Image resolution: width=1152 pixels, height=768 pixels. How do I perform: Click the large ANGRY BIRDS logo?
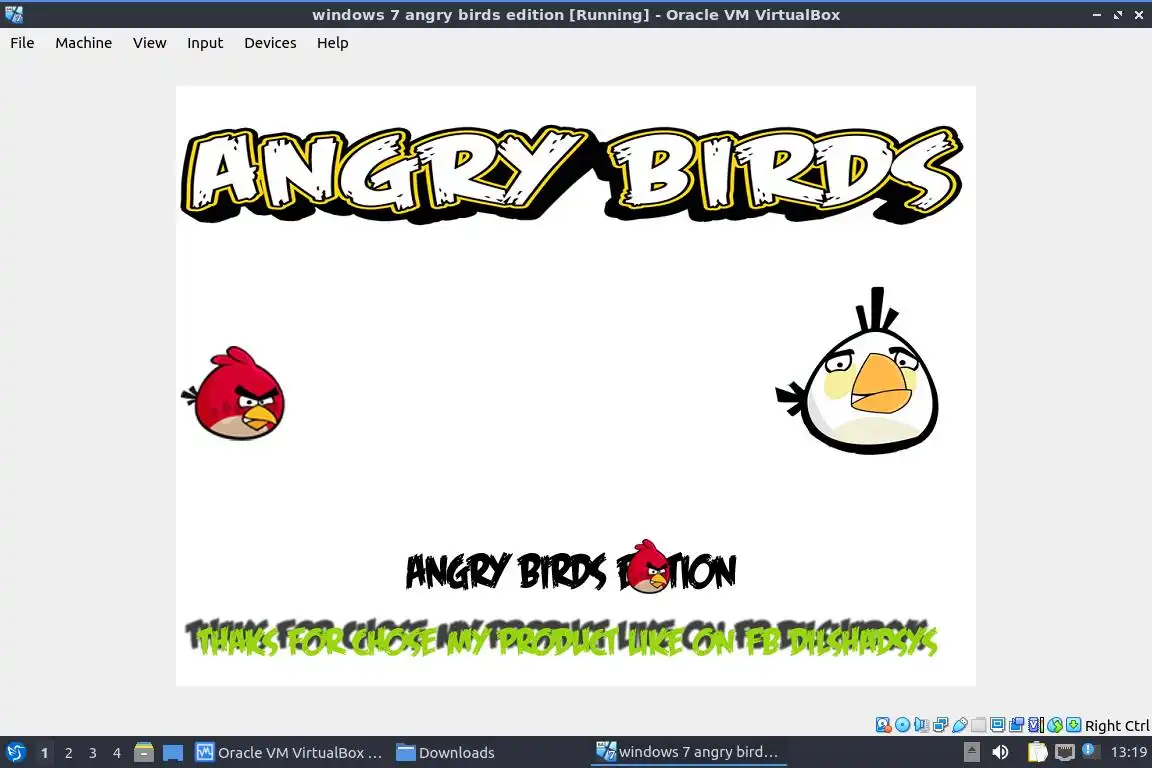(572, 175)
